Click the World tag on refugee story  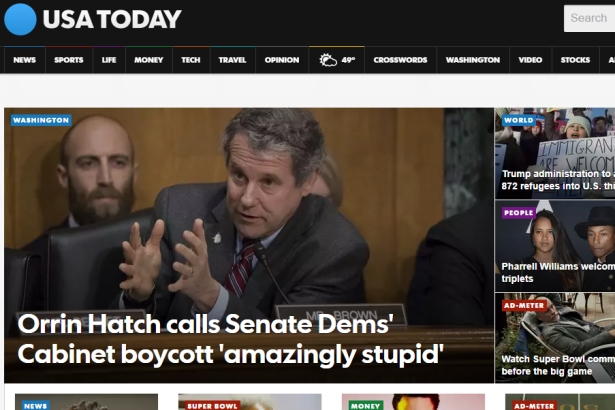coord(519,120)
